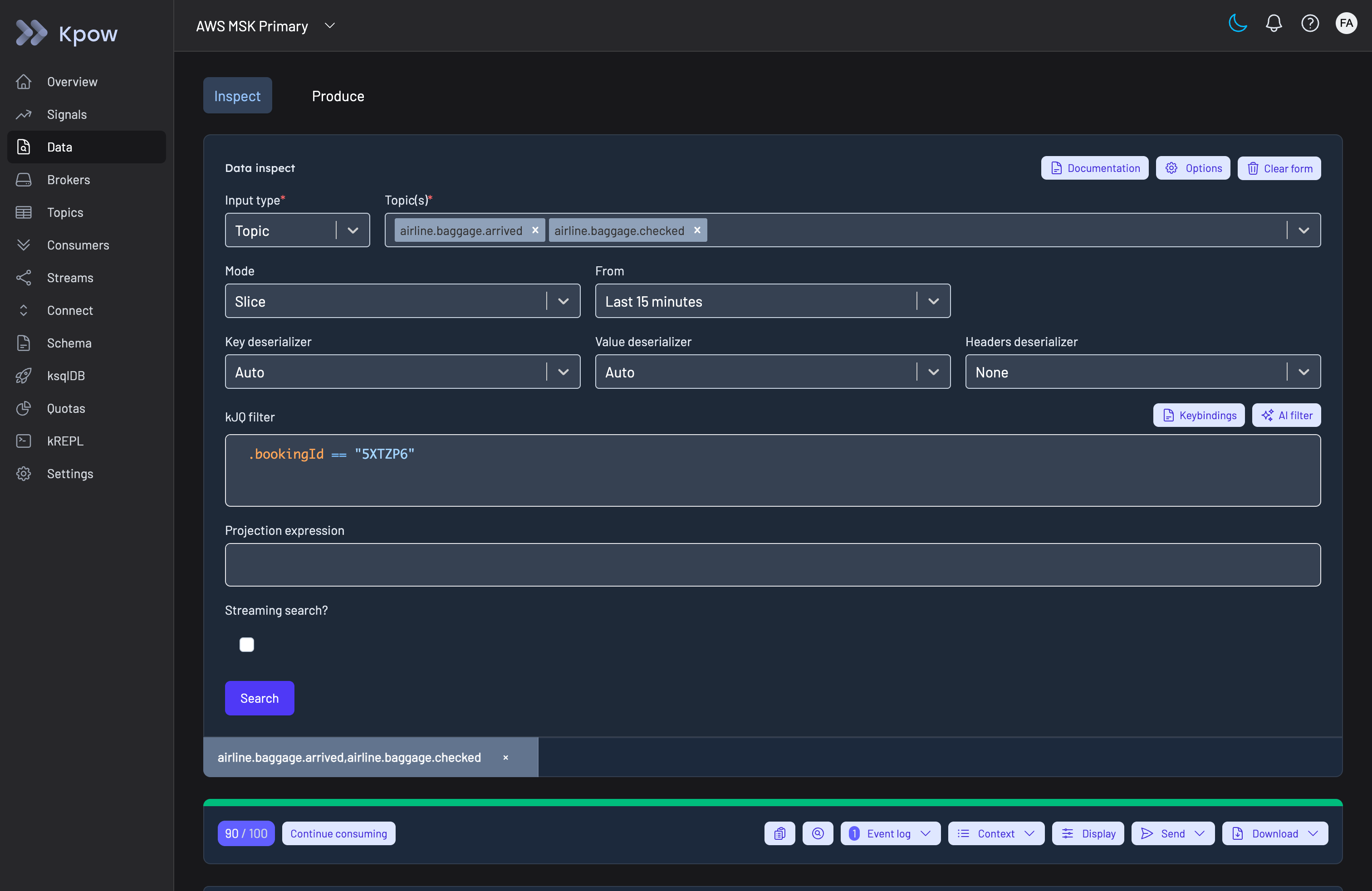Click the AI filter button
The width and height of the screenshot is (1372, 891).
(1287, 416)
